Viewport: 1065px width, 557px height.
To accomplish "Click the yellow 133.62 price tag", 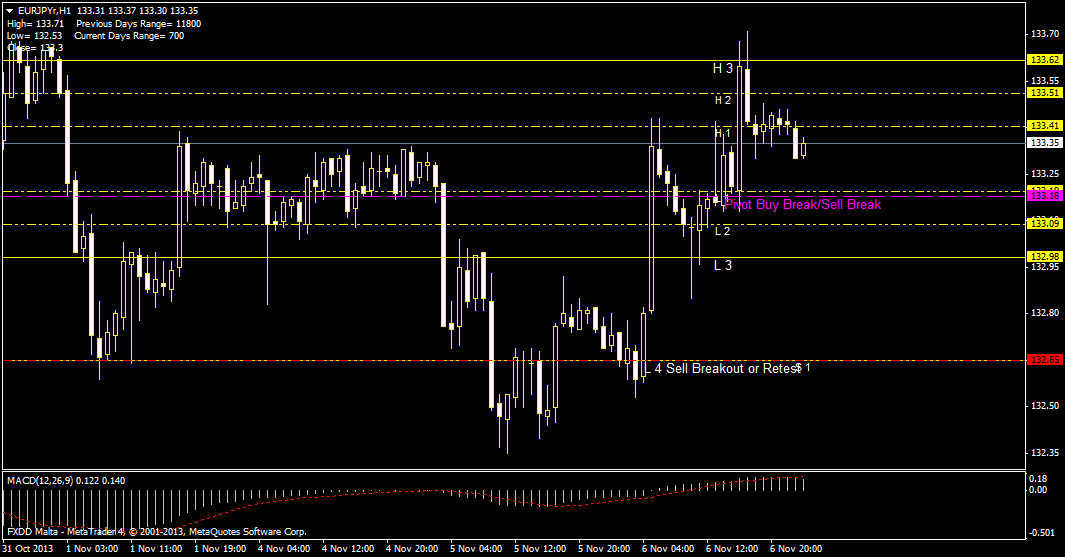I will tap(1044, 60).
